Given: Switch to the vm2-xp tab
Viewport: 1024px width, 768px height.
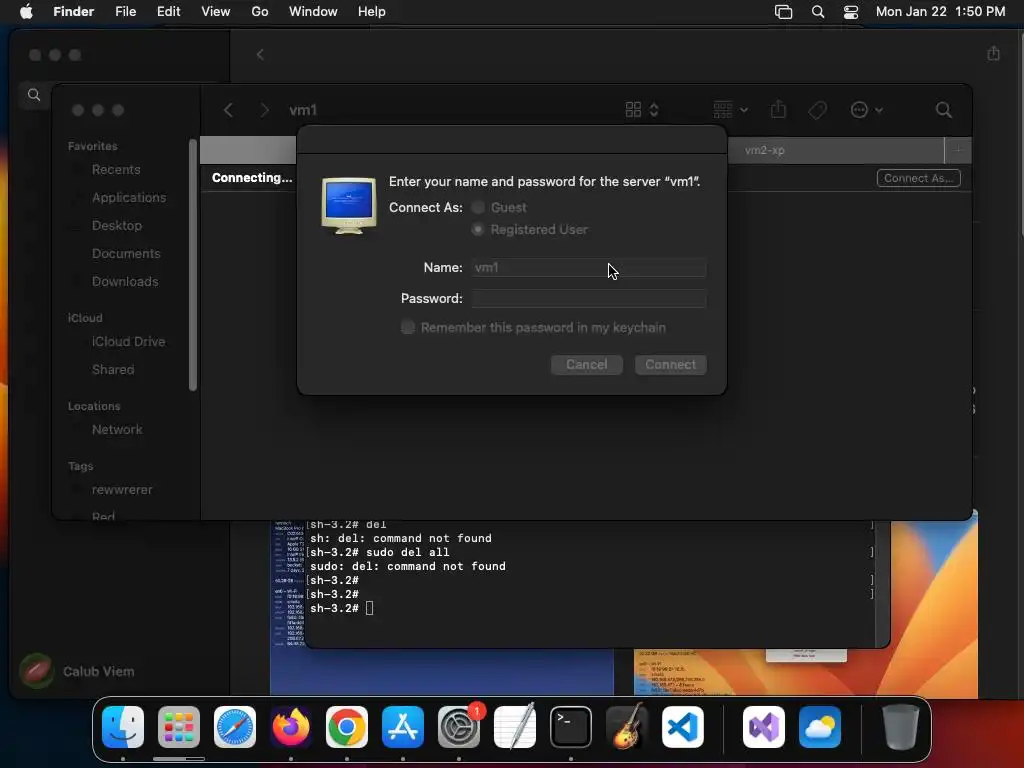Looking at the screenshot, I should [764, 150].
